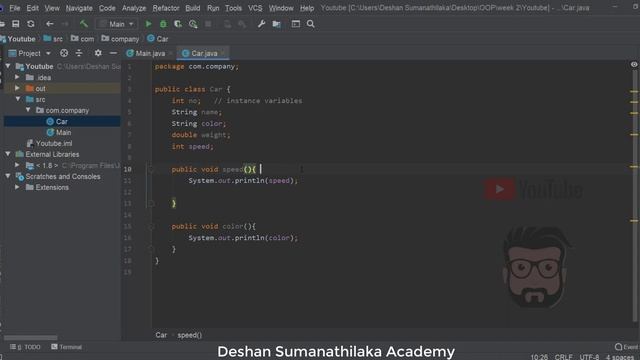Image resolution: width=640 pixels, height=360 pixels.
Task: Open the Window menu
Action: 281,8
